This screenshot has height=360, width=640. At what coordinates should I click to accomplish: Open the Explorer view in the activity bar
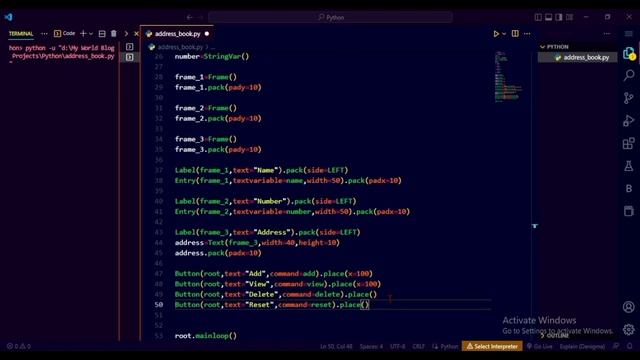(x=629, y=53)
